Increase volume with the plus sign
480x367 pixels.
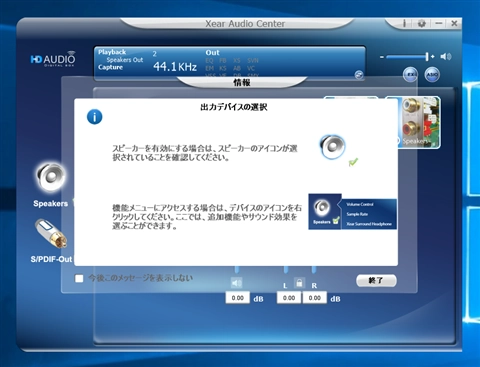(x=433, y=57)
